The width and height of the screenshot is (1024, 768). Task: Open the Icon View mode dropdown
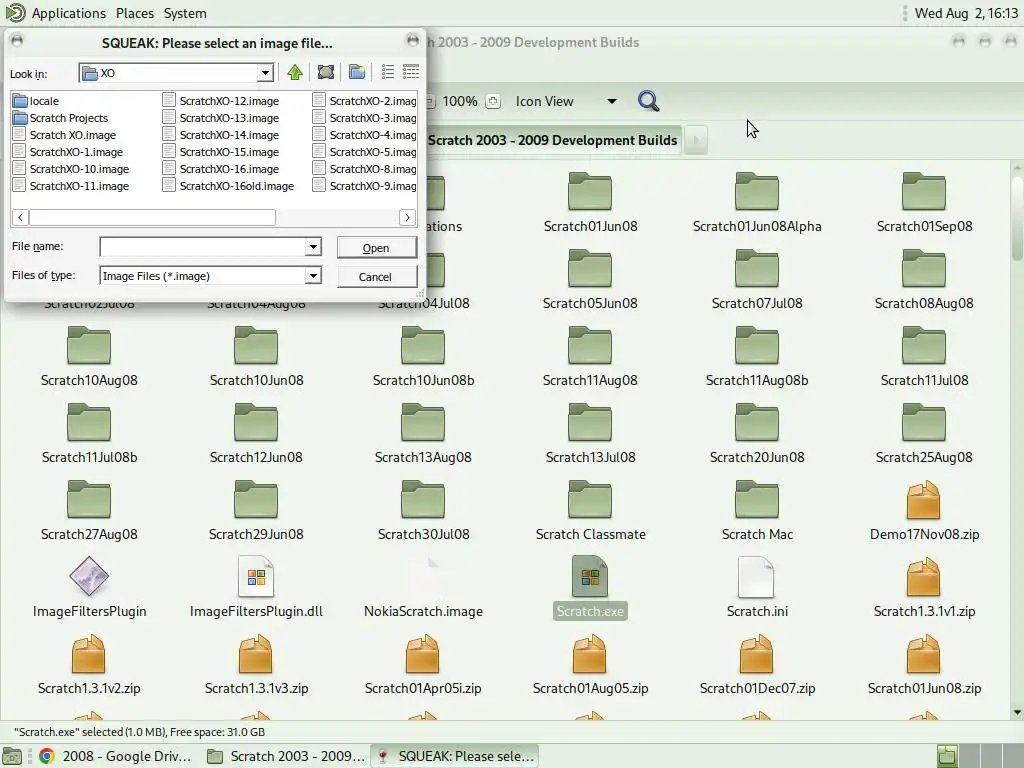(566, 101)
